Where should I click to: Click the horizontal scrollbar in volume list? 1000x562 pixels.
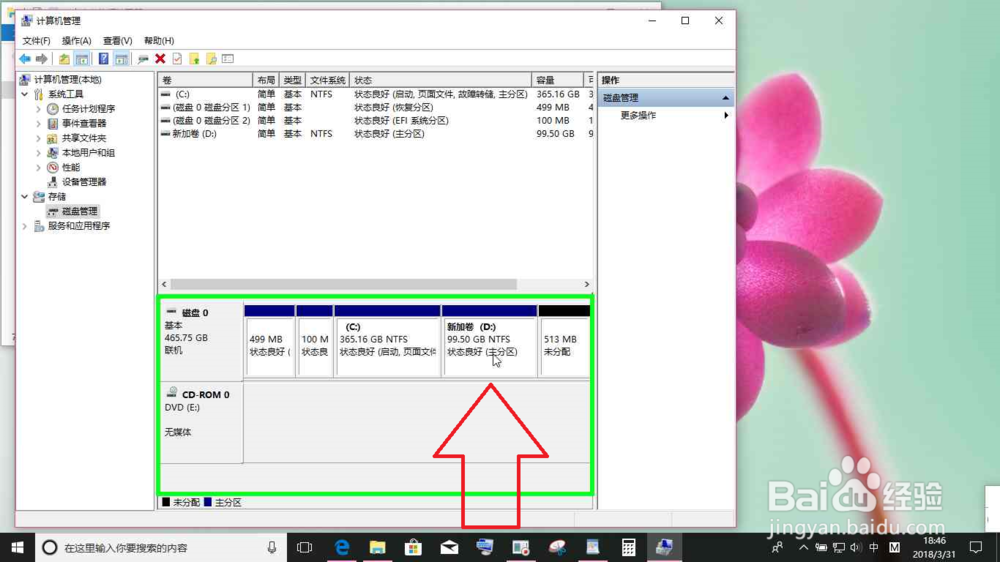coord(343,285)
